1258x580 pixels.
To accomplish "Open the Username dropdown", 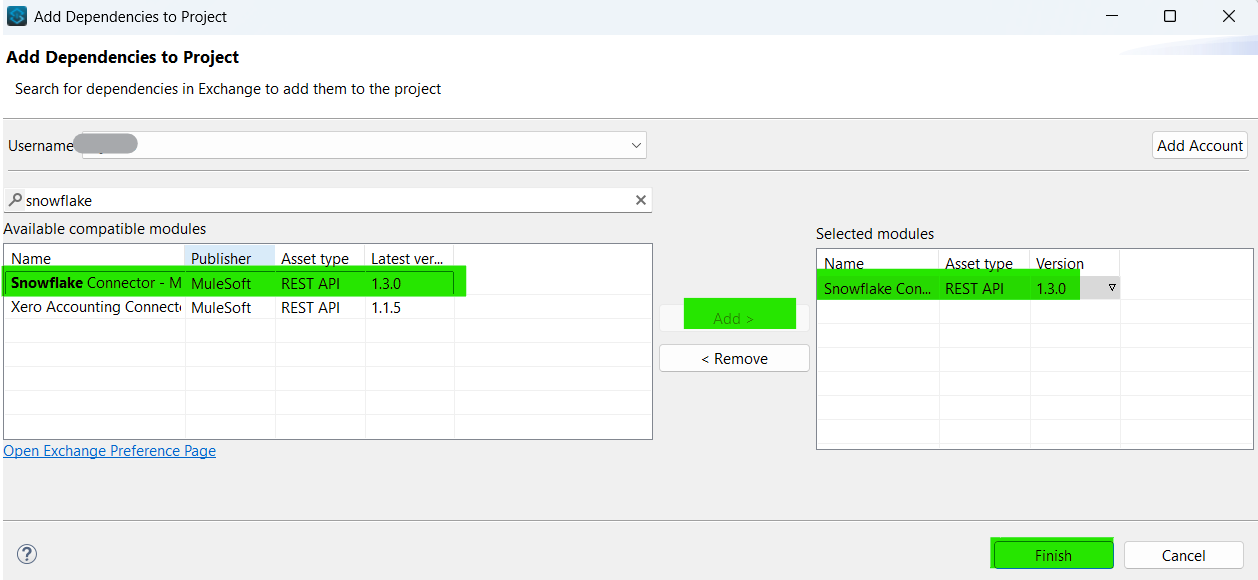I will coord(636,146).
